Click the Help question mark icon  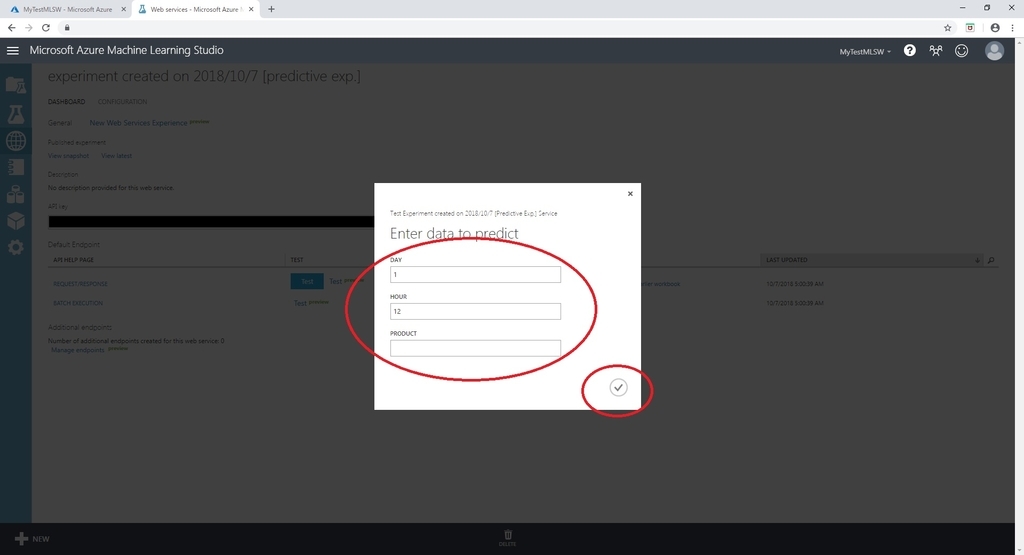(909, 51)
